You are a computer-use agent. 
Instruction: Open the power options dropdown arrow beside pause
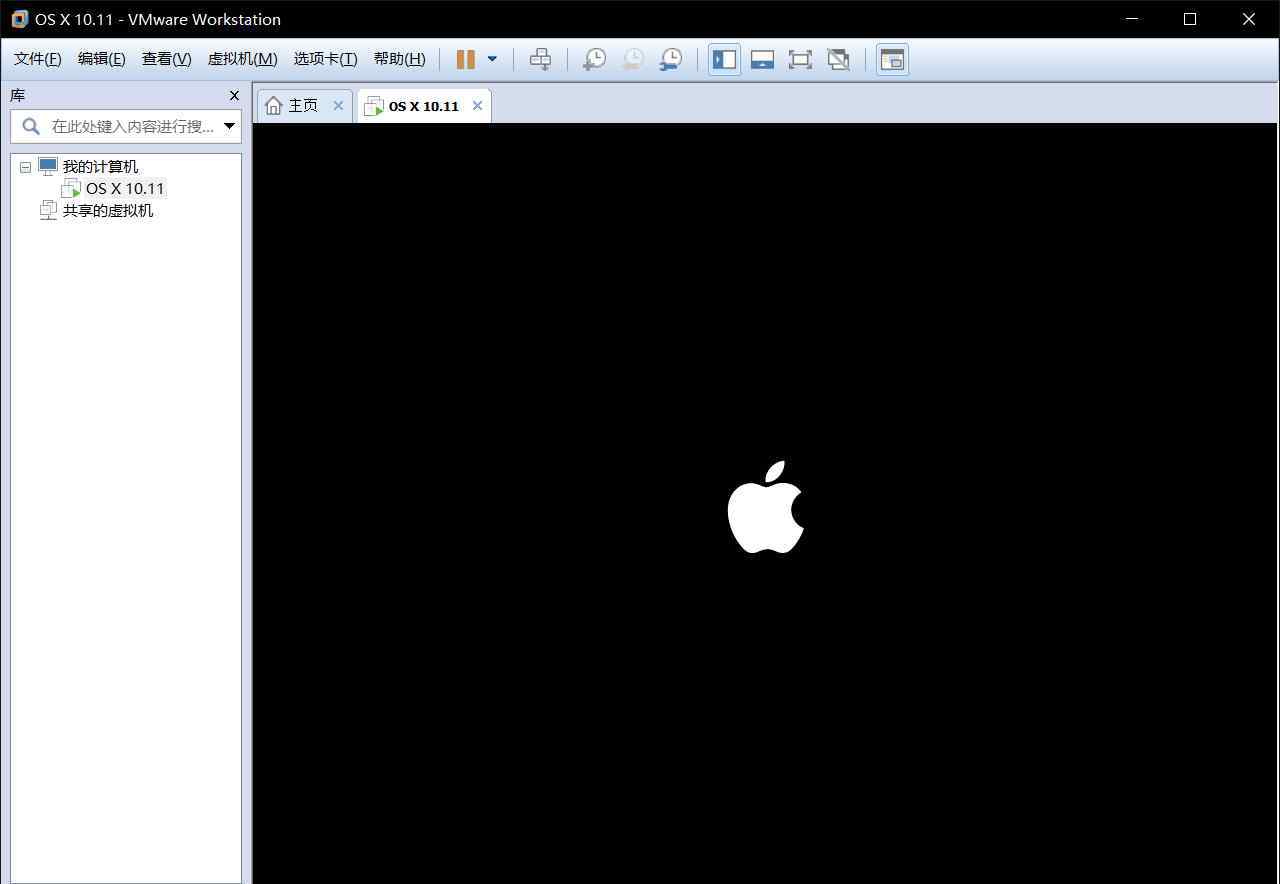coord(492,59)
